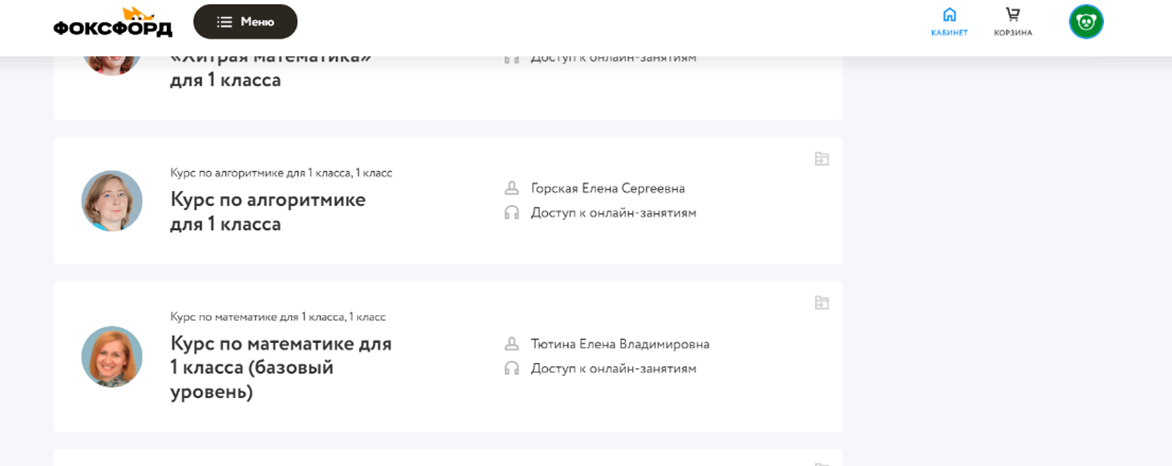Screen dimensions: 1172x466
Task: Open the Меню button
Action: (245, 21)
